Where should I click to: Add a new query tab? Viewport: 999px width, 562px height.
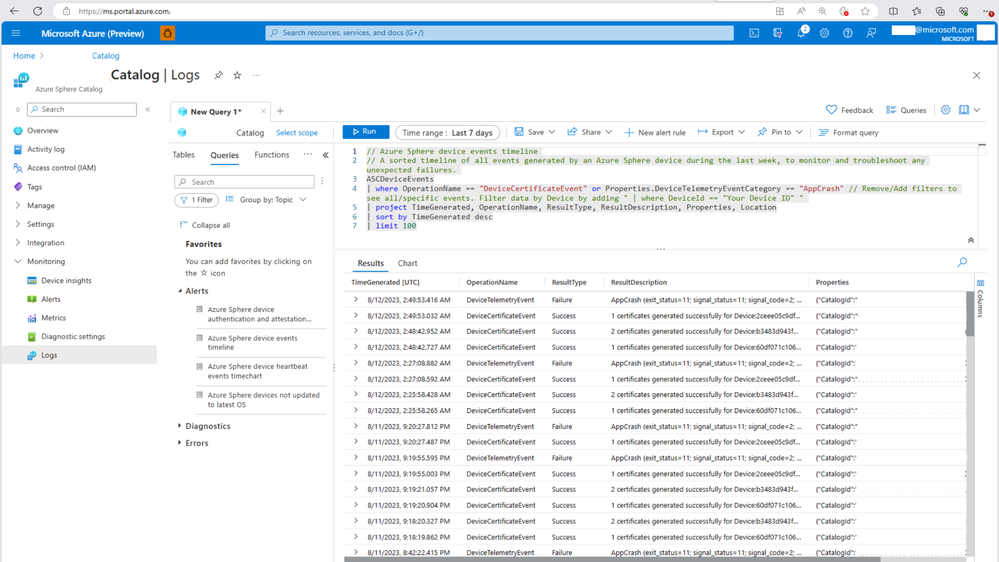coord(280,111)
